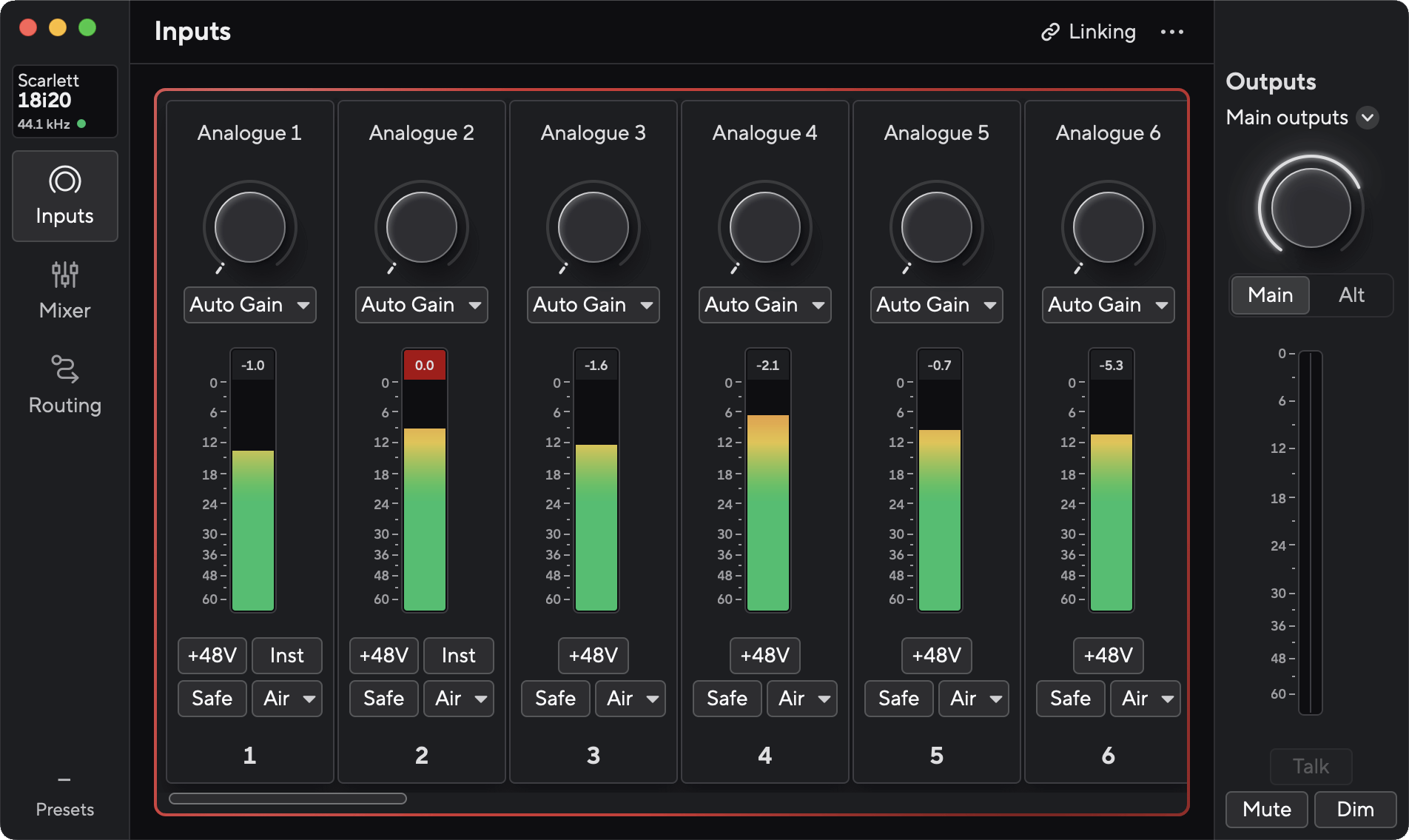Click the Linking label in the header
1409x840 pixels.
1103,32
